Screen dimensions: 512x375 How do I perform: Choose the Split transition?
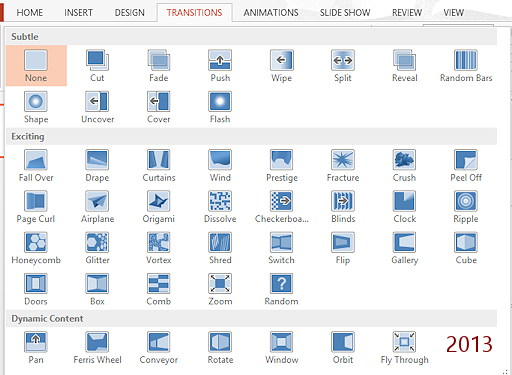pyautogui.click(x=343, y=66)
